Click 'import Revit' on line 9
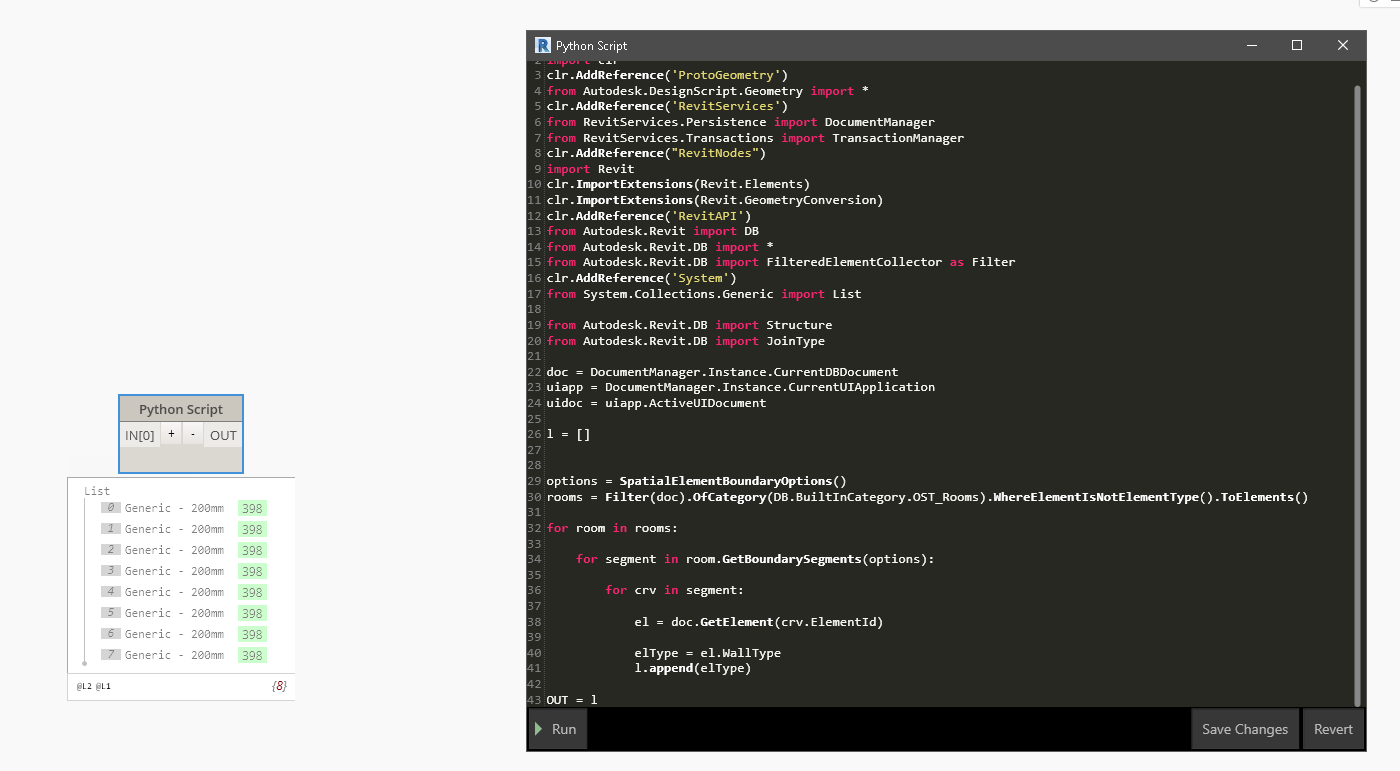 pos(590,169)
